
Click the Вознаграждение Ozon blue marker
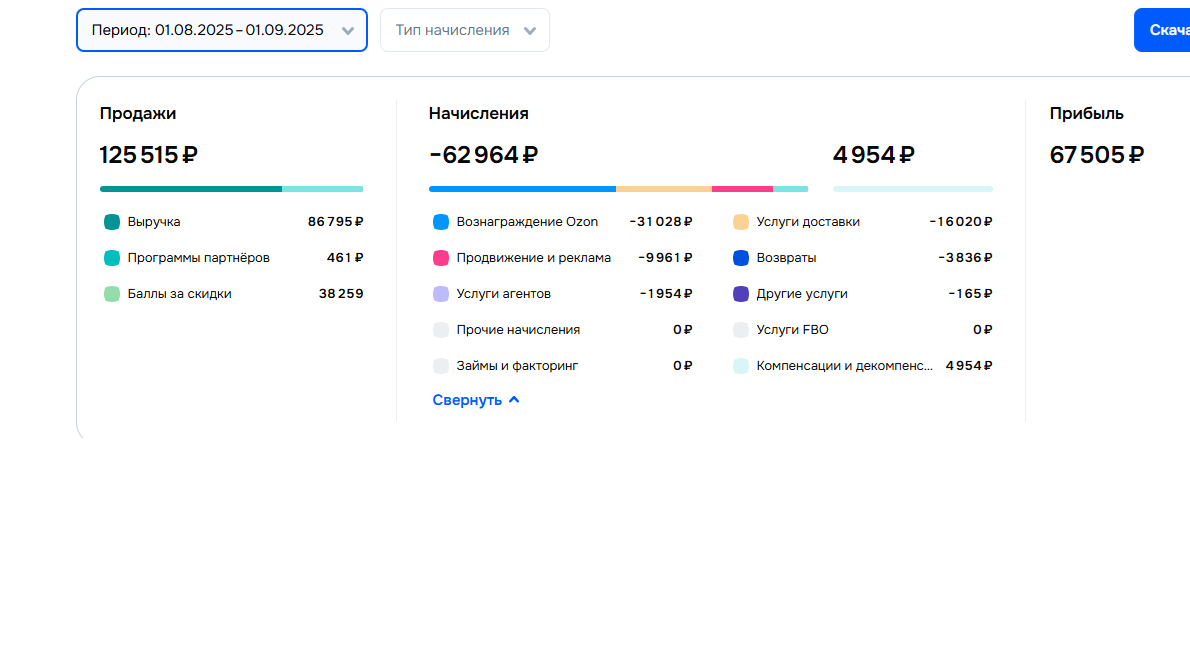pyautogui.click(x=441, y=222)
